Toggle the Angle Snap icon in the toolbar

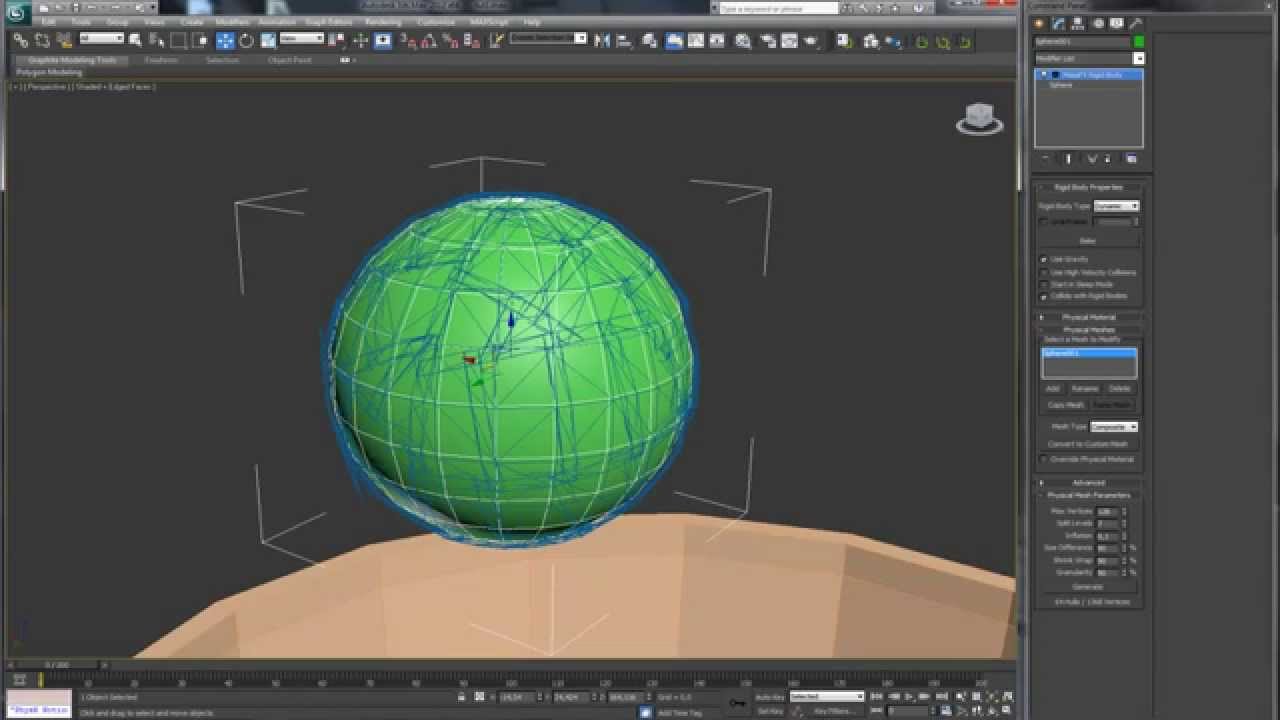pyautogui.click(x=429, y=40)
